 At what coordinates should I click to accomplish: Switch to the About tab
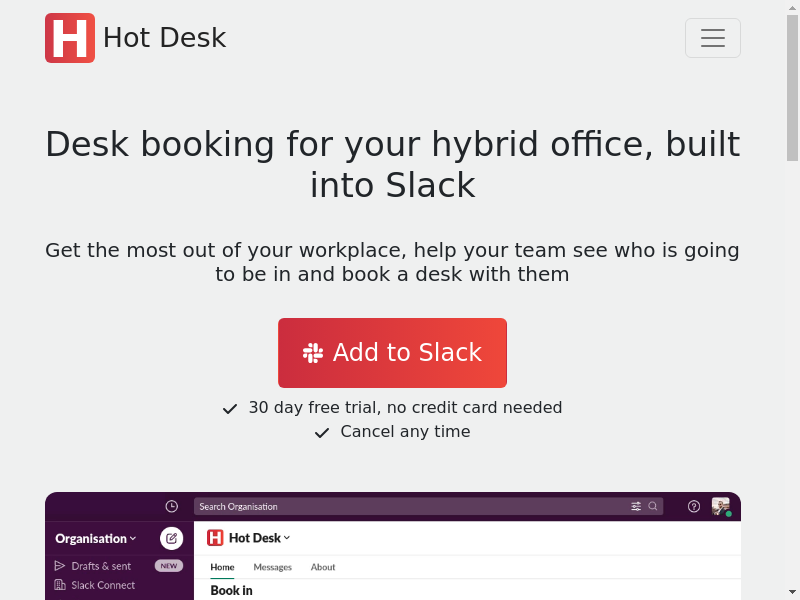(323, 567)
